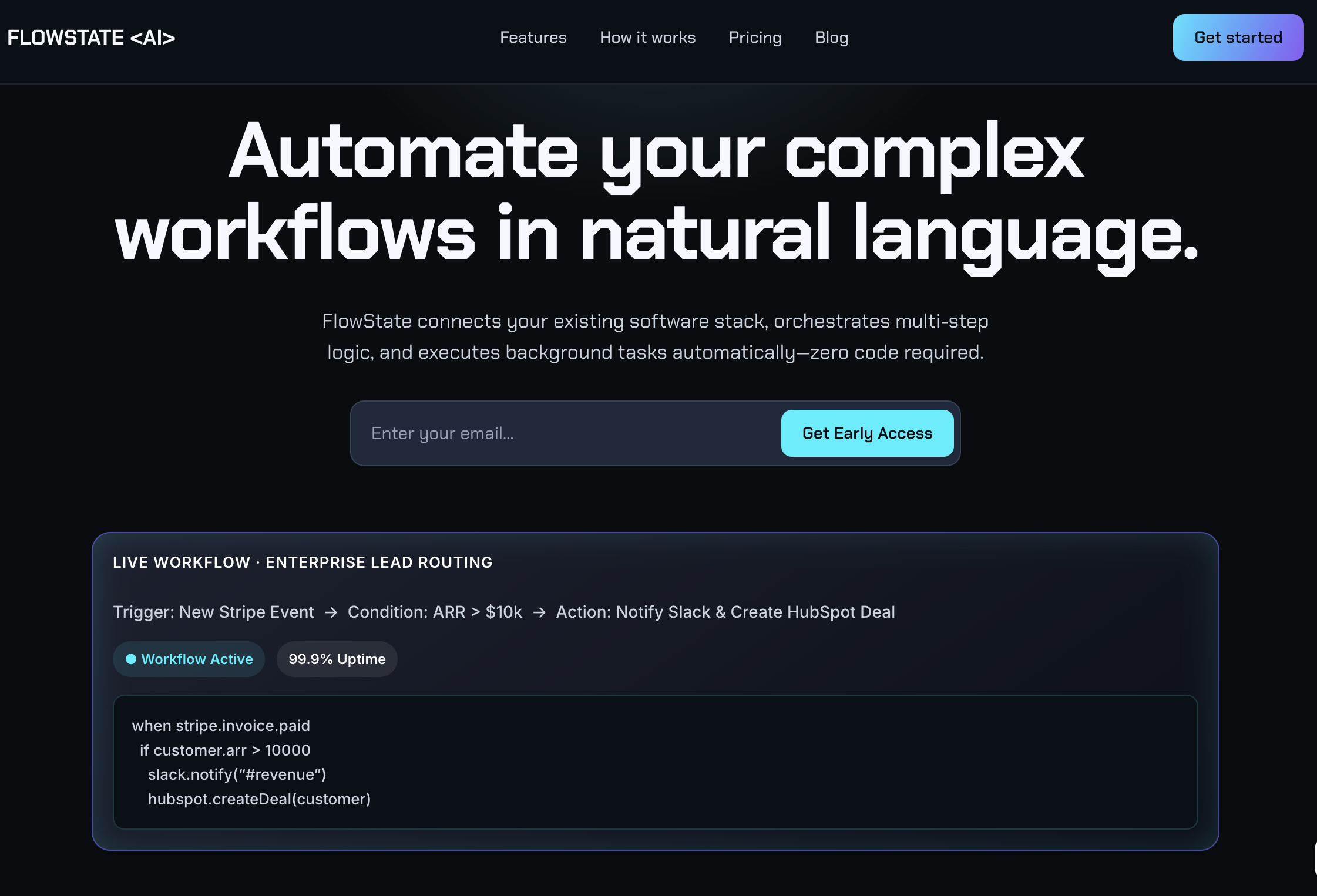
Task: Click the Get started gradient button
Action: pos(1238,38)
